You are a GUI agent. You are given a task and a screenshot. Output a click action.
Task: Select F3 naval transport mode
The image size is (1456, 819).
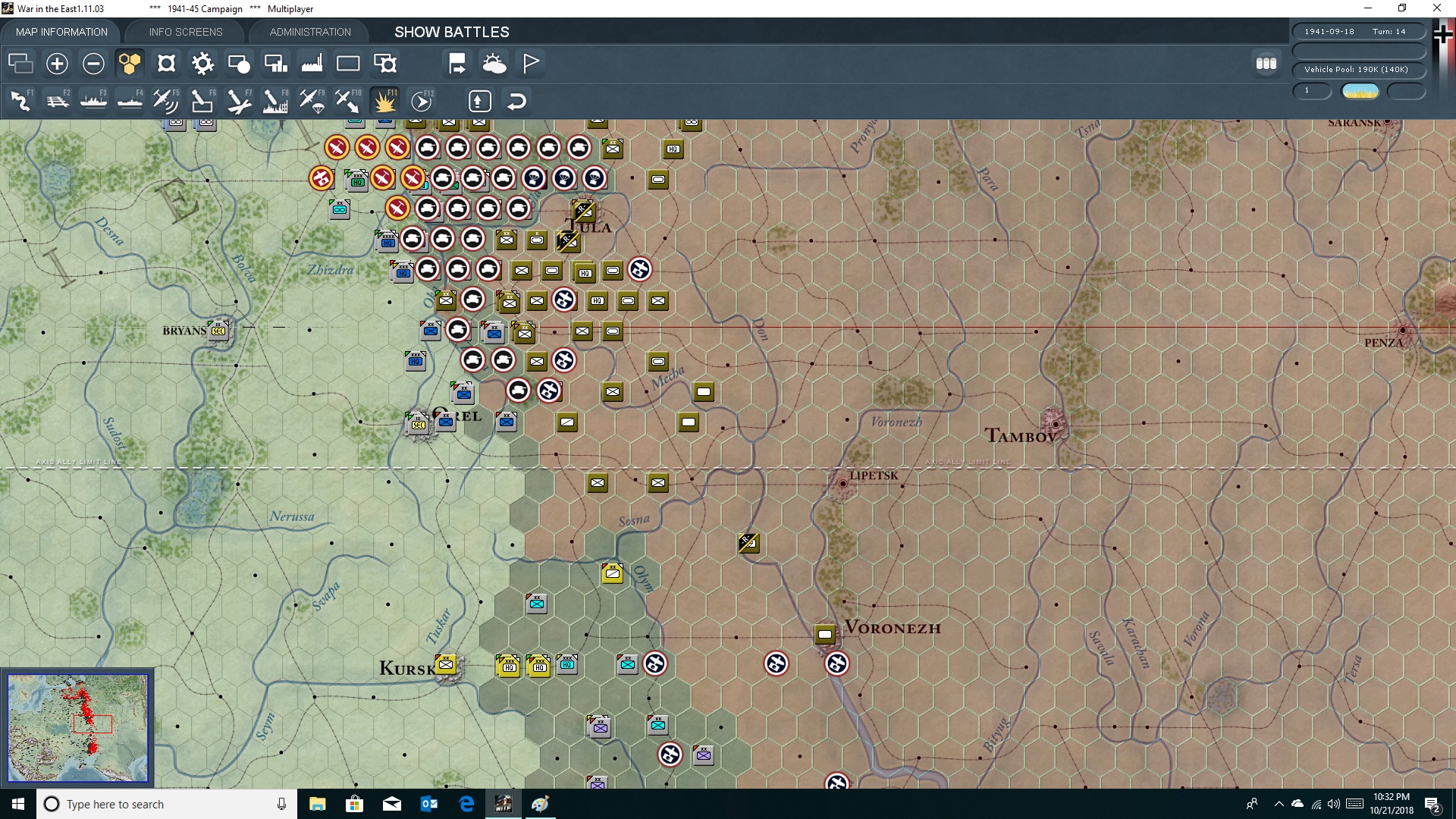click(x=94, y=100)
